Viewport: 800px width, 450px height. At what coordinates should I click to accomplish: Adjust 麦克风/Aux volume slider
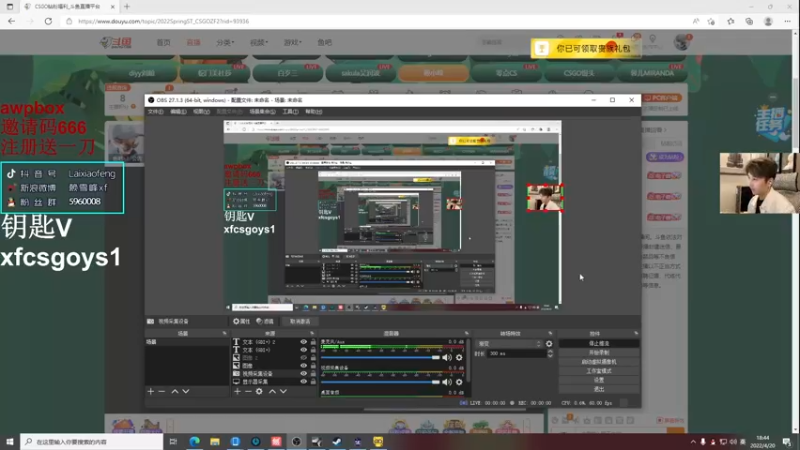(380, 358)
